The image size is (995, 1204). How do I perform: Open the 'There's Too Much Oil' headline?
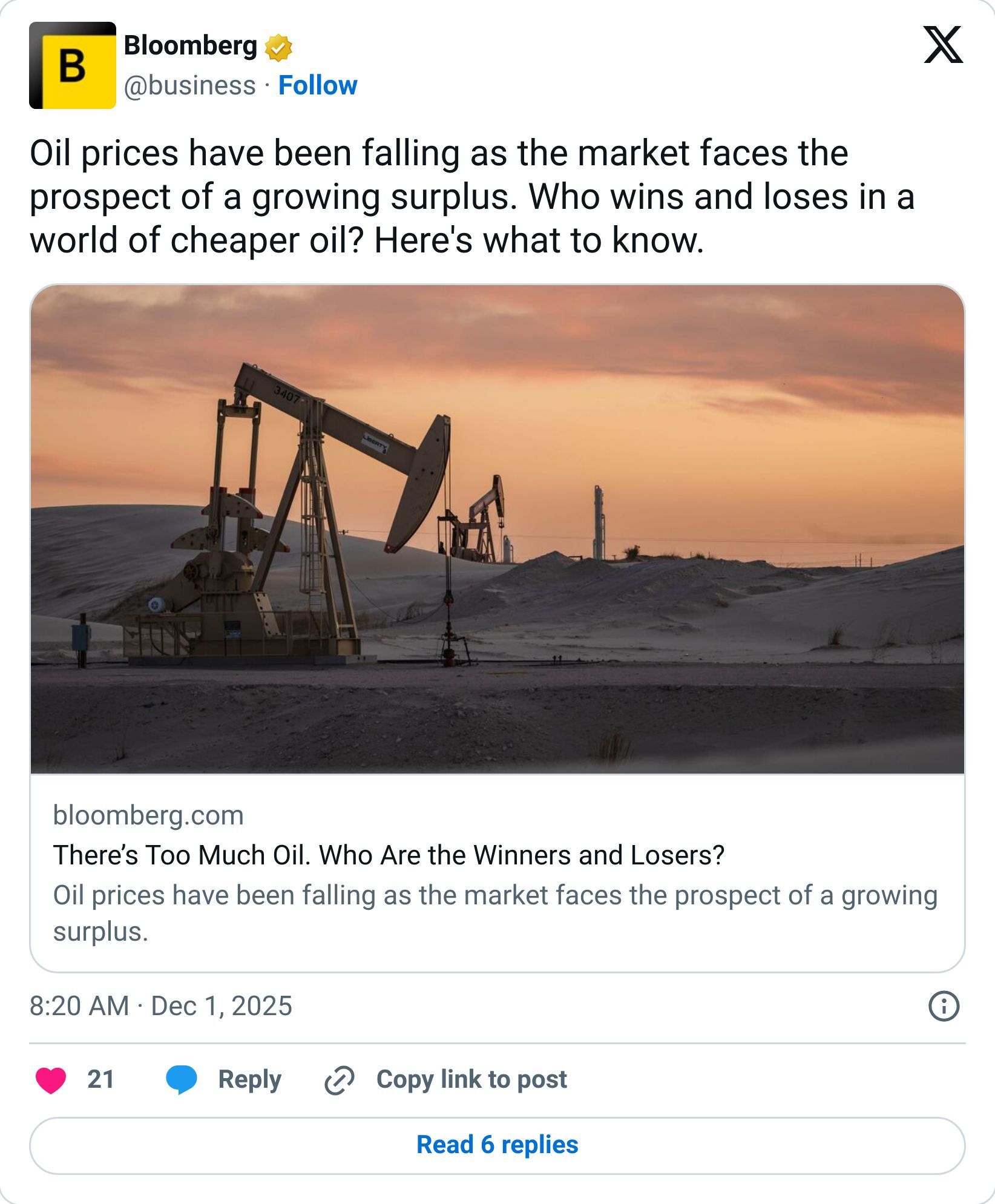(389, 855)
